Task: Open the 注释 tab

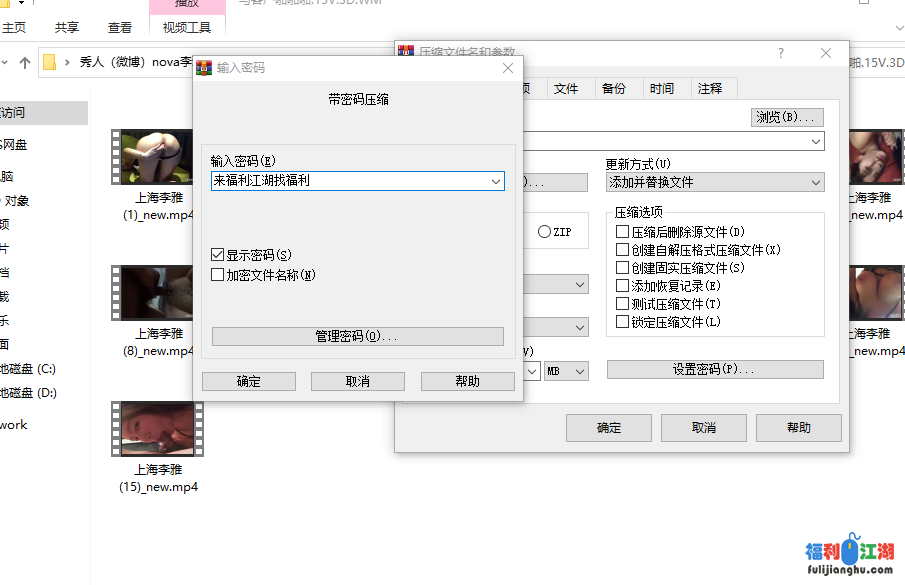Action: coord(709,88)
